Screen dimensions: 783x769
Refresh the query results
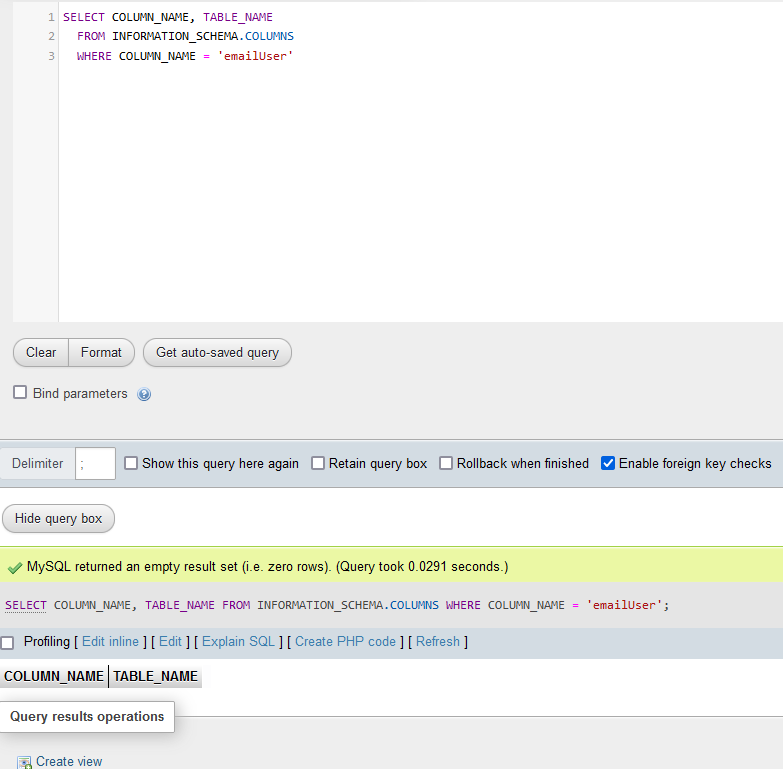(437, 641)
